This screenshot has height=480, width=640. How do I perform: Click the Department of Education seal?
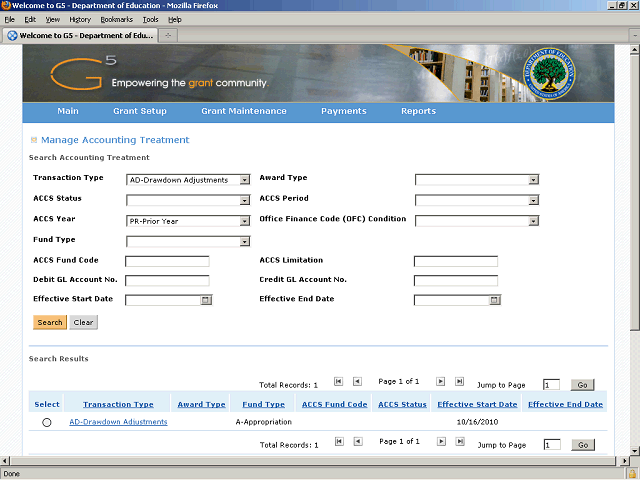pyautogui.click(x=549, y=73)
